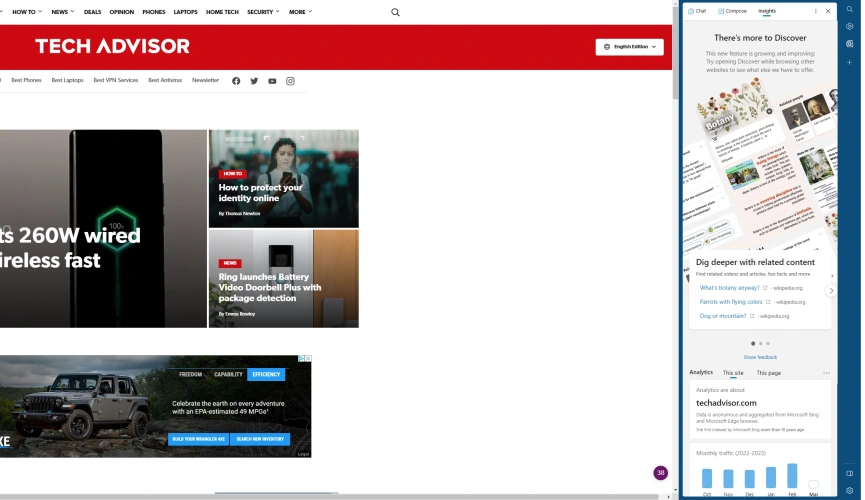This screenshot has height=500, width=865.
Task: Click the site search magnifier icon
Action: [x=395, y=12]
